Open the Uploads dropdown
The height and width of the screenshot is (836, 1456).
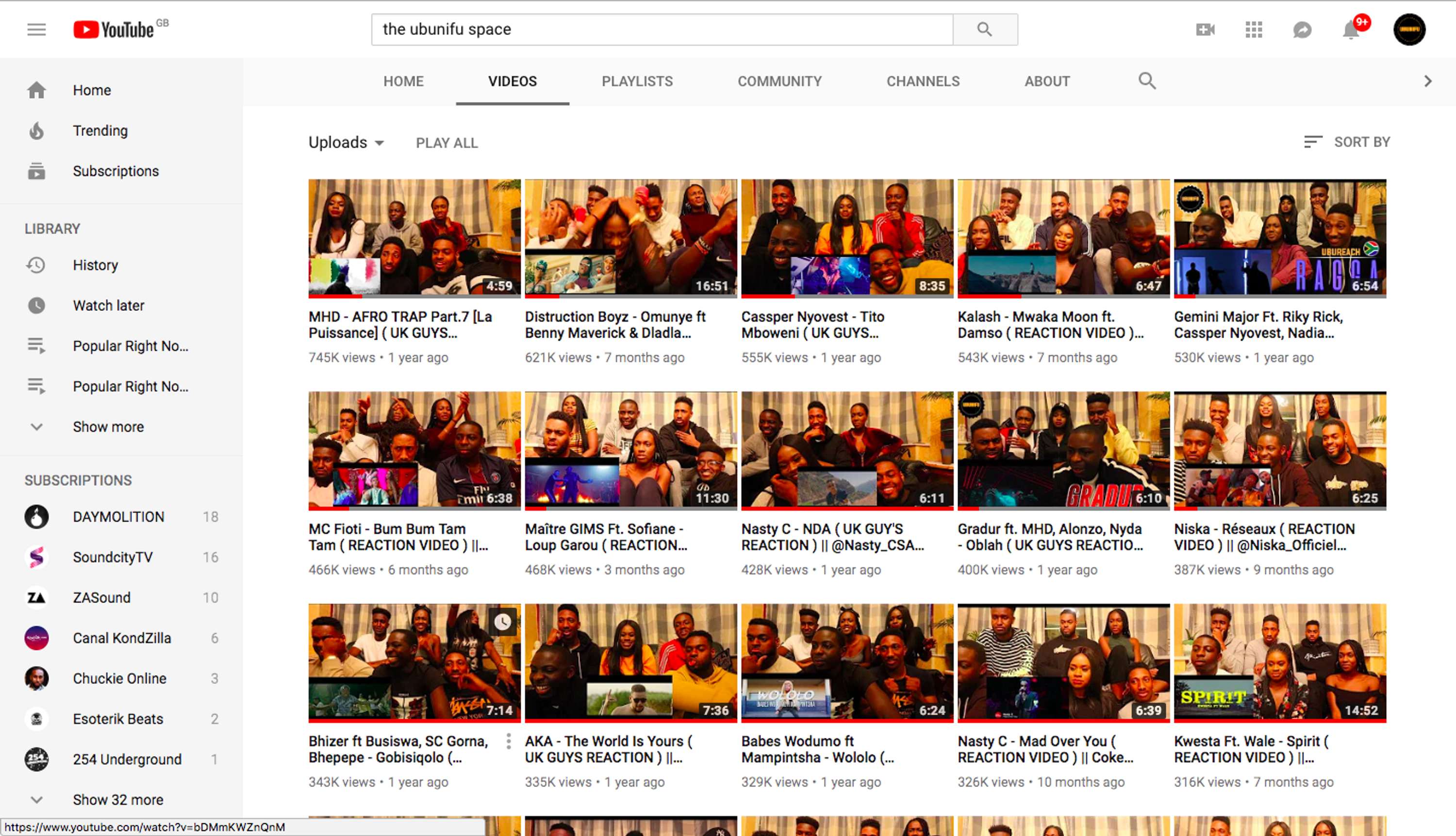pos(347,142)
